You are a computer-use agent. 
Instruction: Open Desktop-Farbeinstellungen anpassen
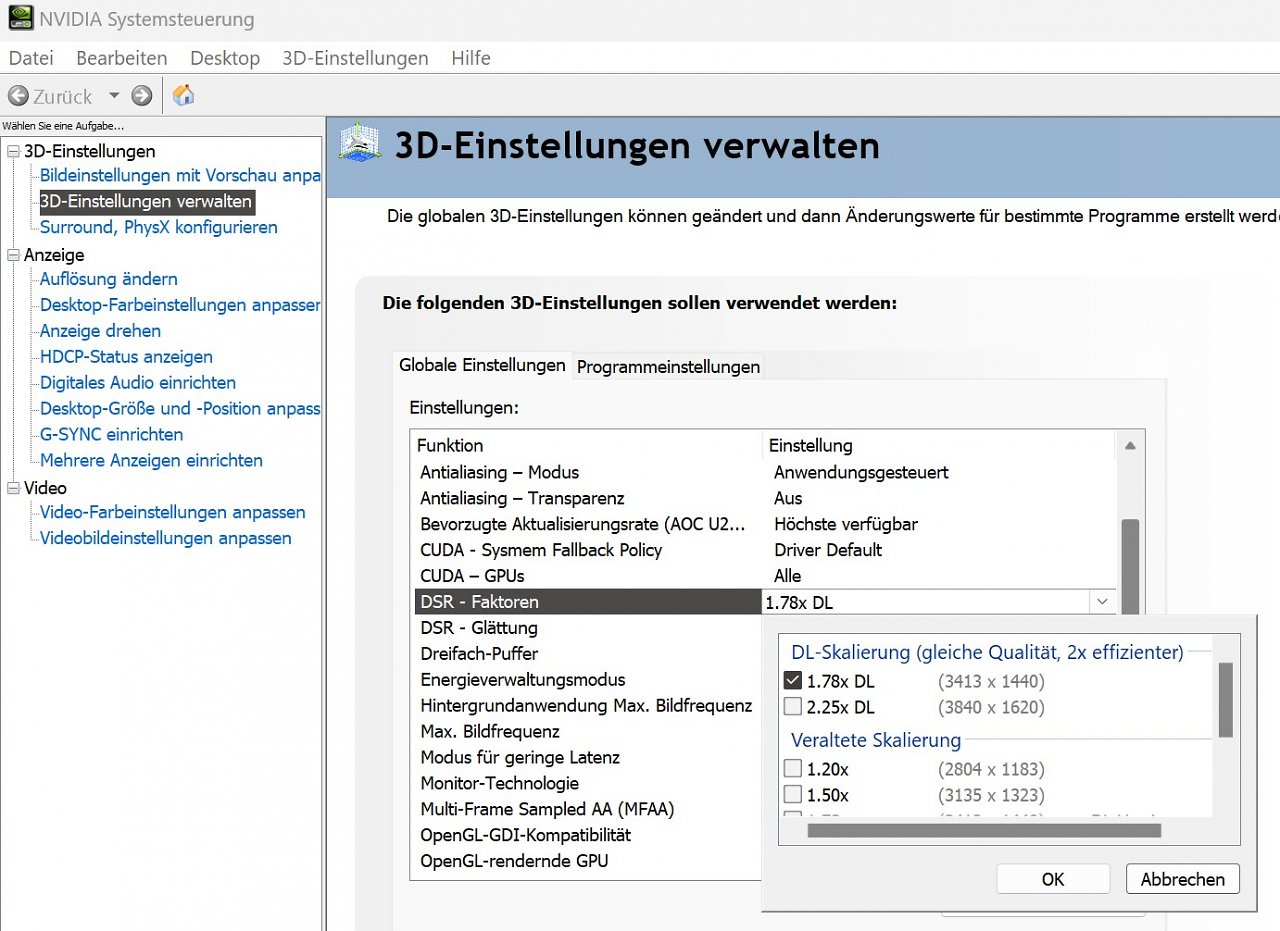tap(180, 305)
